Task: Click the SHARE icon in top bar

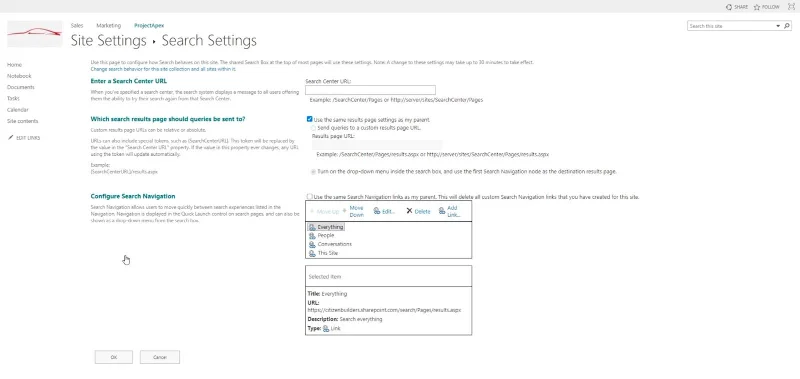Action: (x=729, y=7)
